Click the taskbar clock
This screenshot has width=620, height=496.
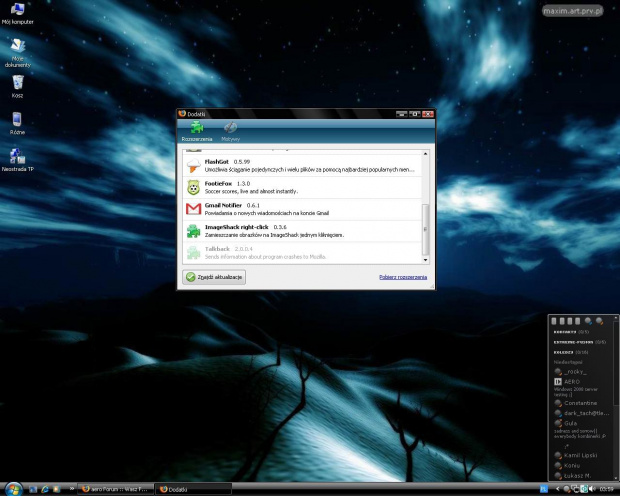click(x=607, y=489)
